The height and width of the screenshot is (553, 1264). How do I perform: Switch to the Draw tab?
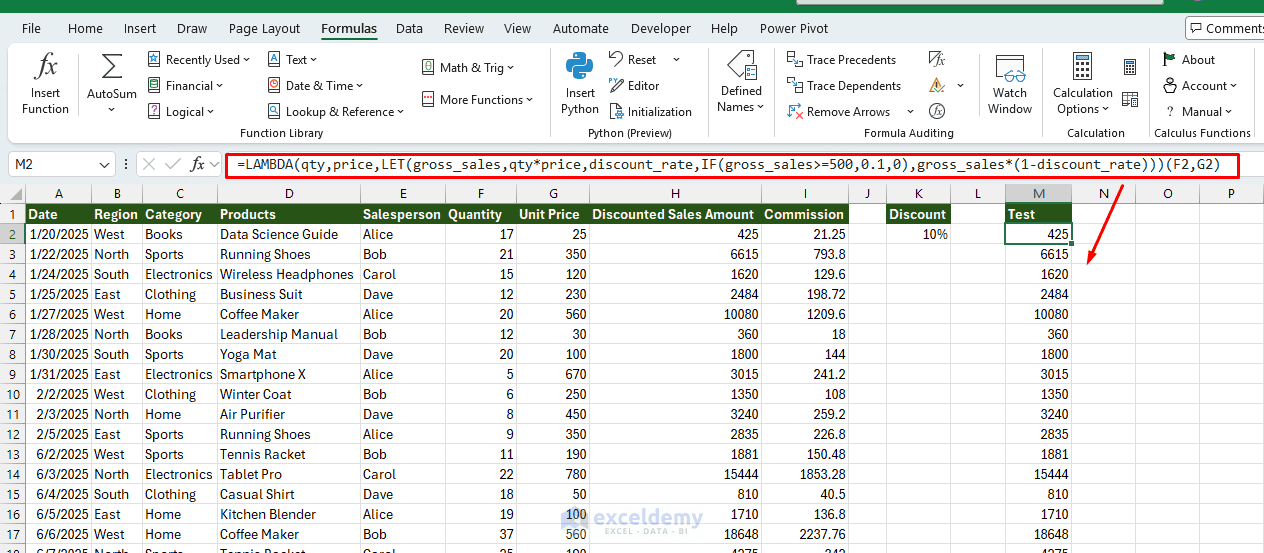pos(192,29)
